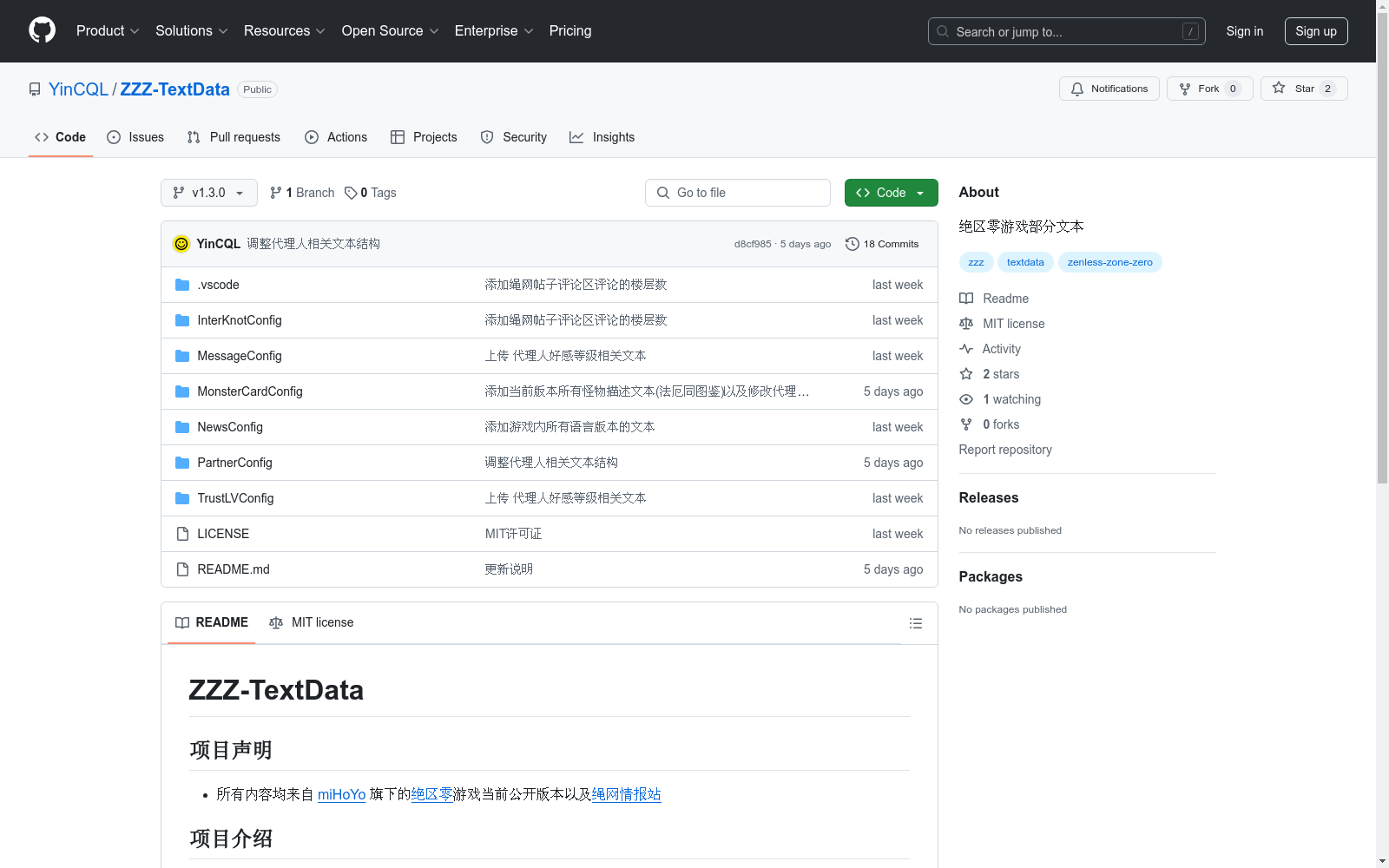Open the 18 Commits history link

[882, 244]
